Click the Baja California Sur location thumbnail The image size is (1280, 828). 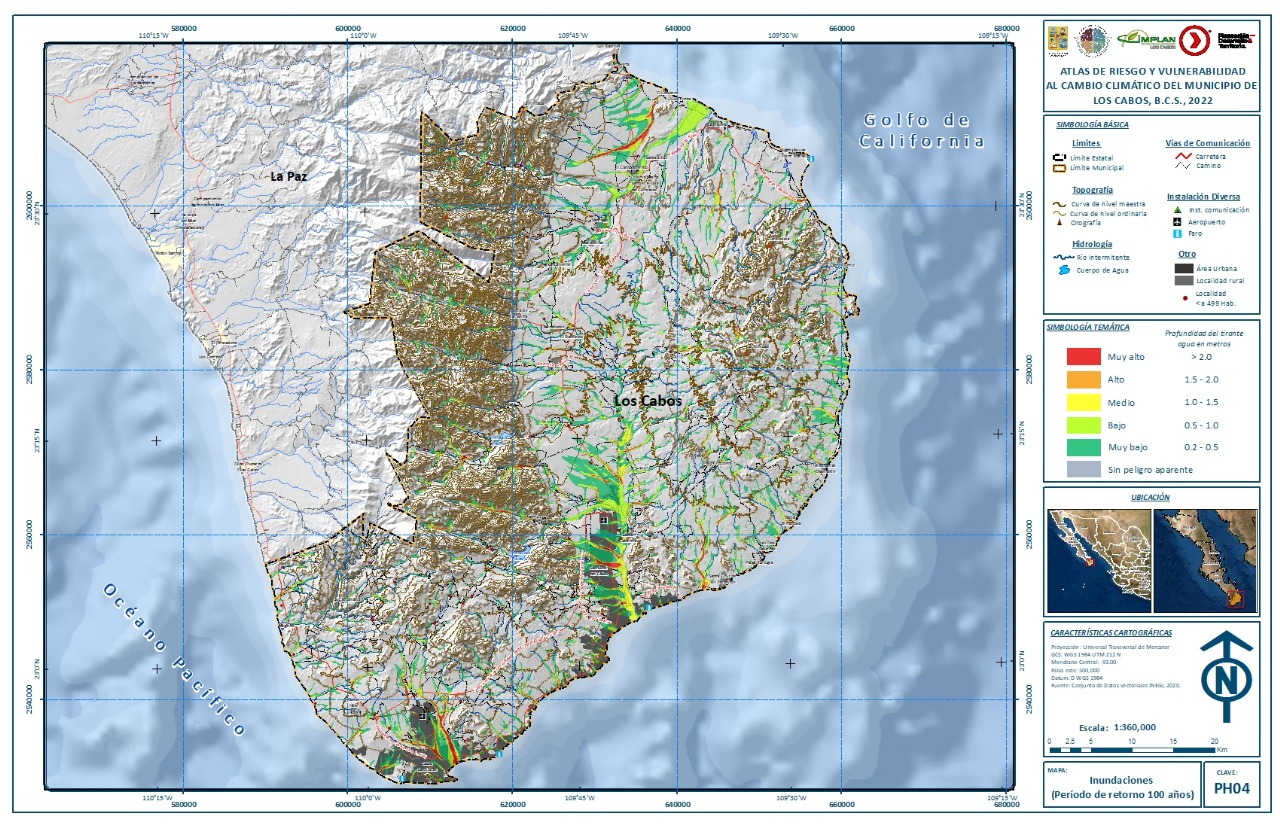coord(1204,560)
